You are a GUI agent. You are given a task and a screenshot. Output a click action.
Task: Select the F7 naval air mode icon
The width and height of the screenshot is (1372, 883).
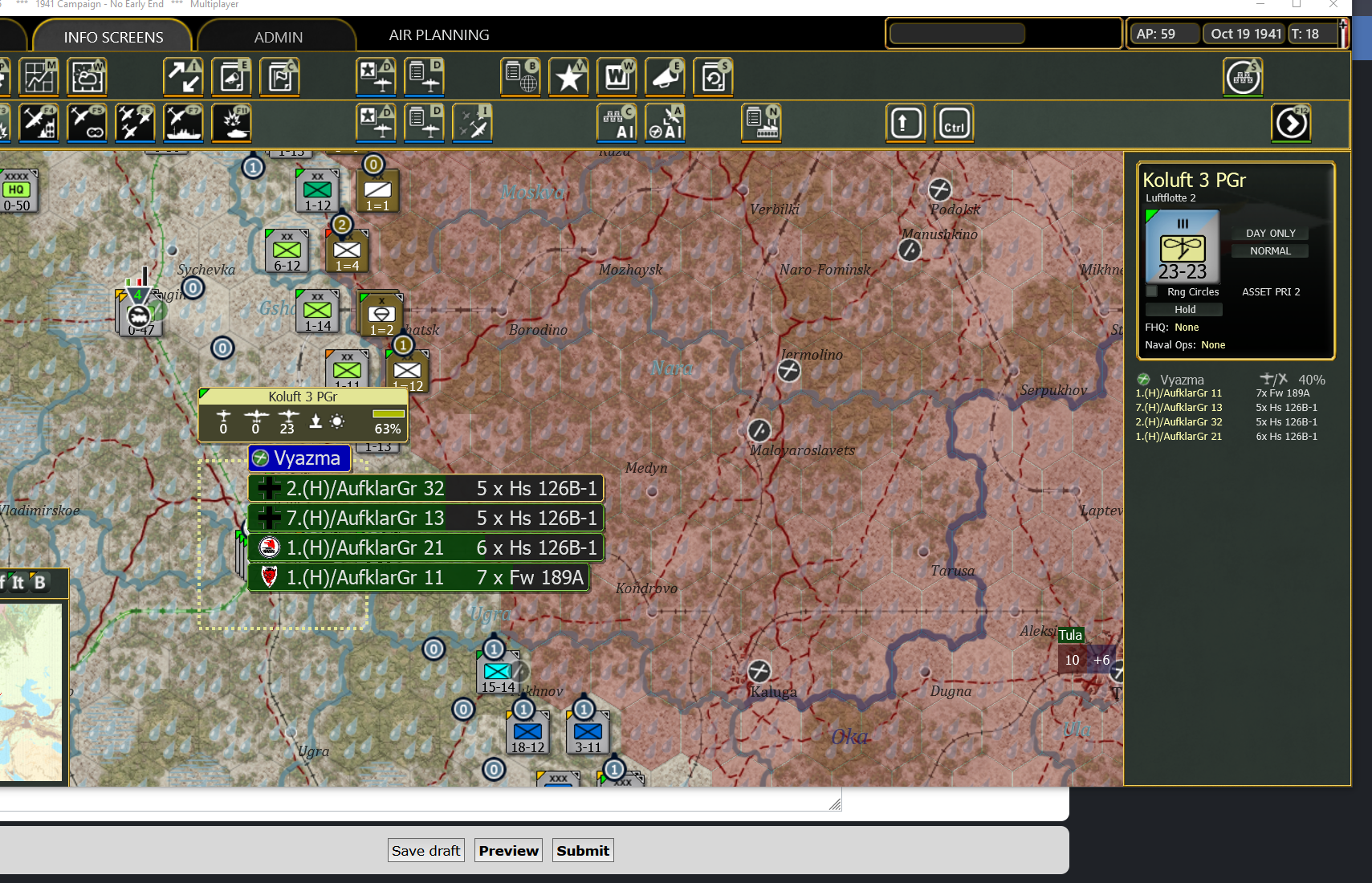point(183,123)
